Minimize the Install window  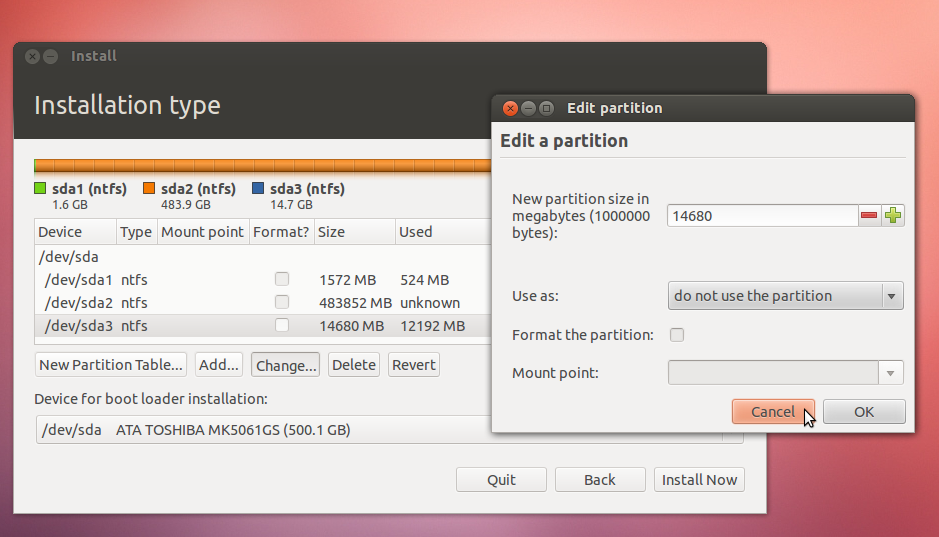(x=51, y=56)
